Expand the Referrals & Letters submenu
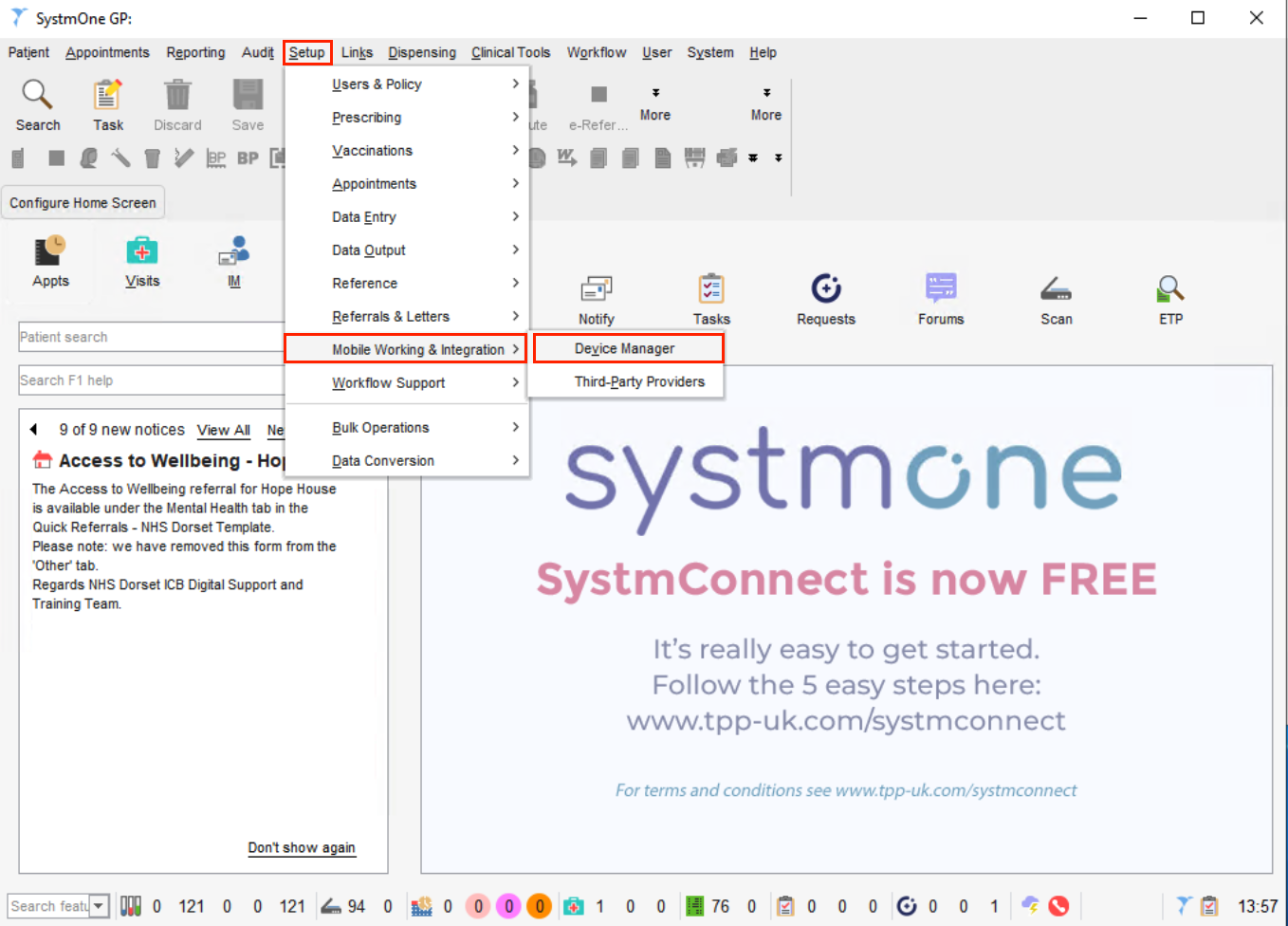This screenshot has width=1288, height=926. tap(407, 317)
